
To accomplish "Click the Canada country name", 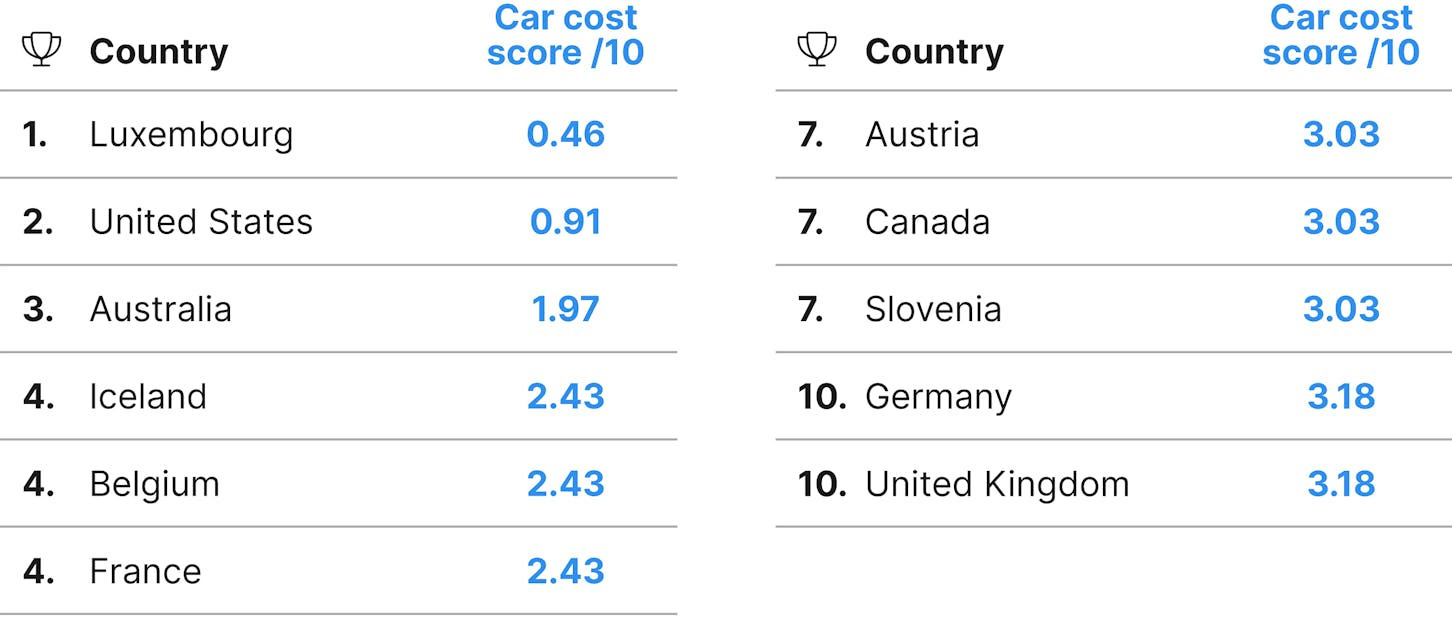I will coord(927,222).
